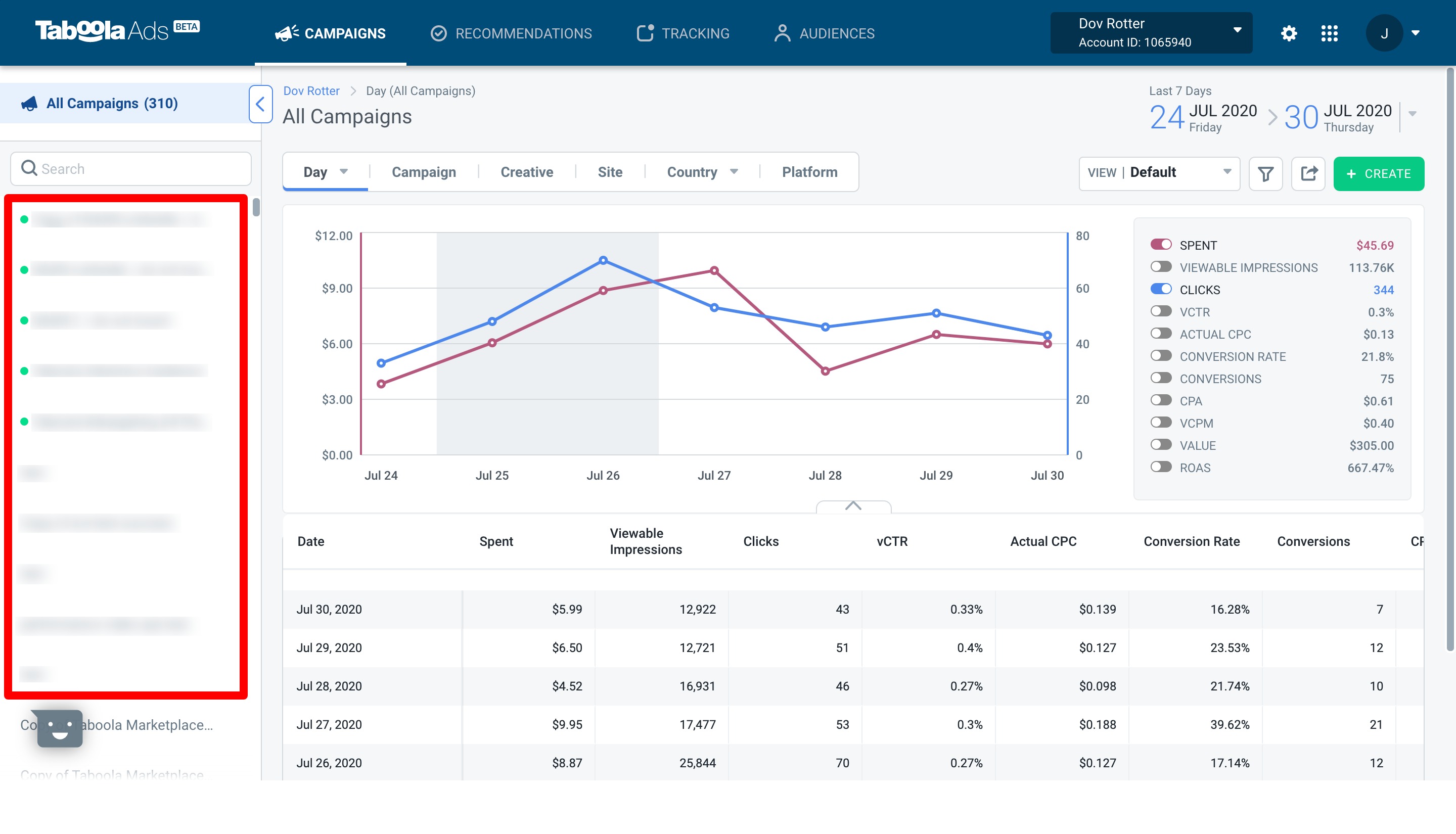Disable the SPENT metric toggle
Viewport: 1456px width, 834px height.
(x=1161, y=245)
